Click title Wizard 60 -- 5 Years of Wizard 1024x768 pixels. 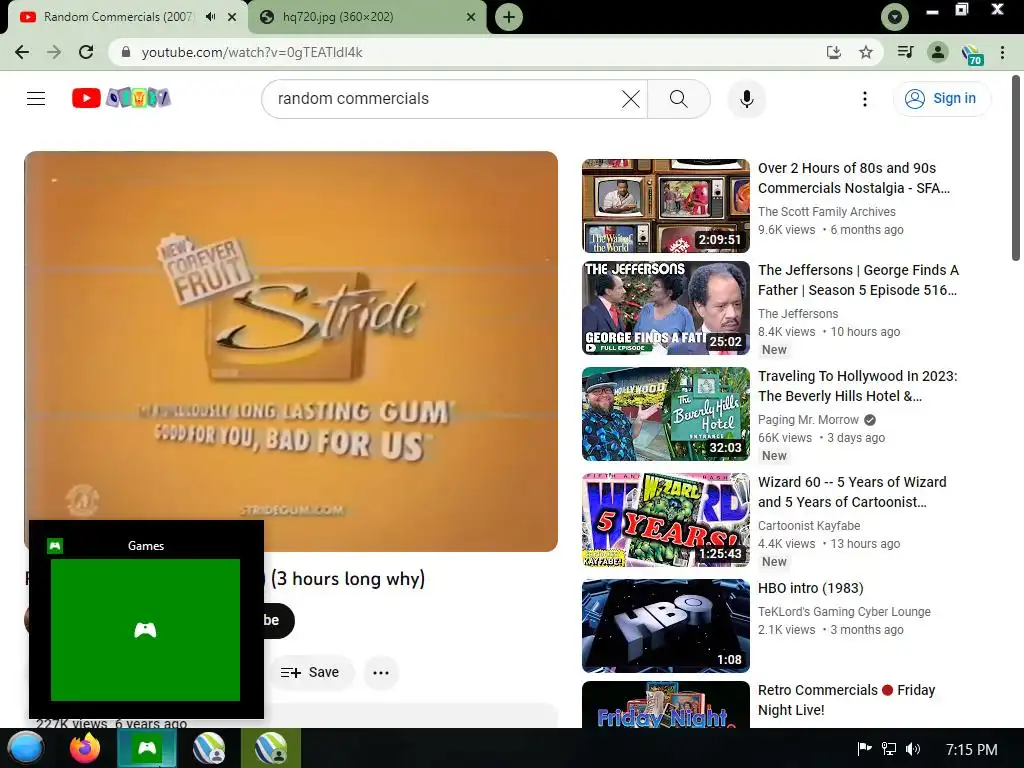pyautogui.click(x=852, y=492)
